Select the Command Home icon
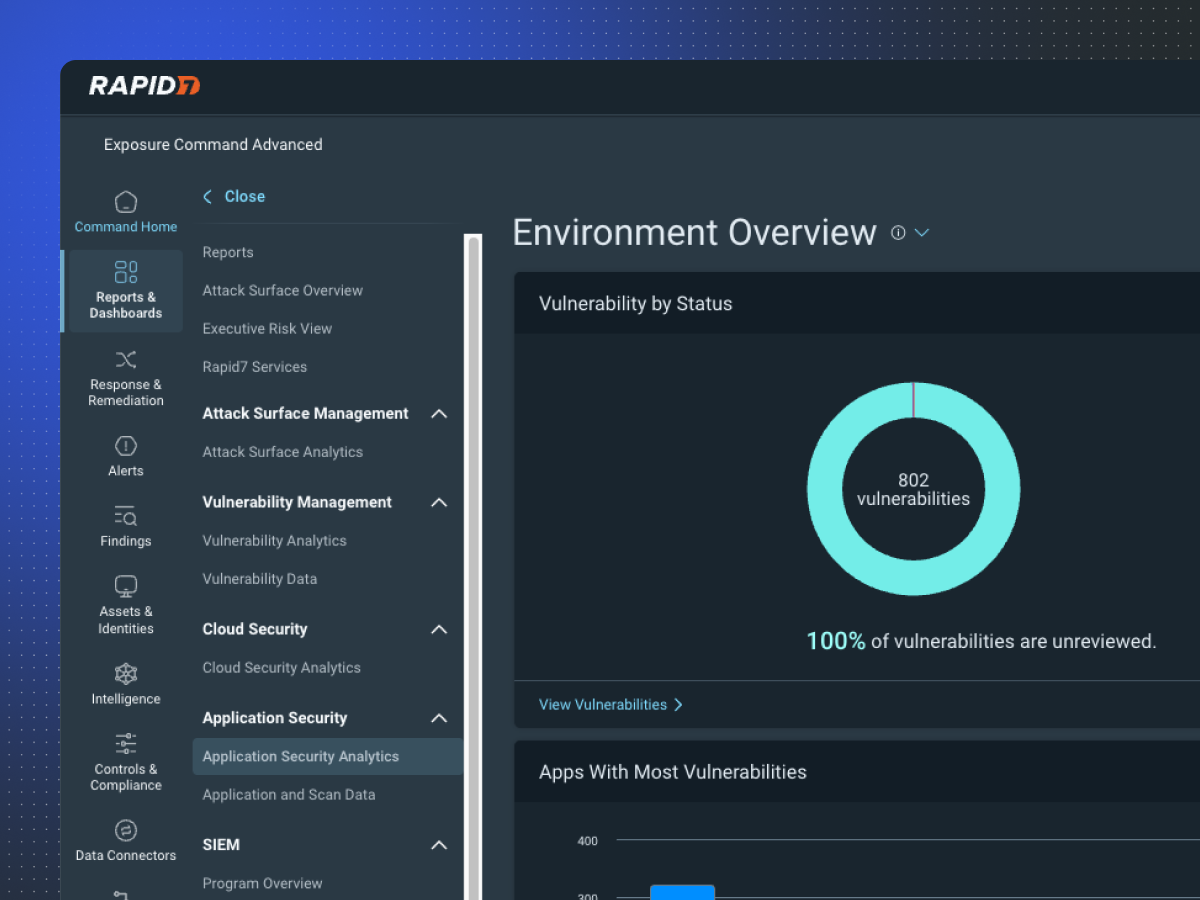This screenshot has width=1200, height=900. [x=125, y=201]
